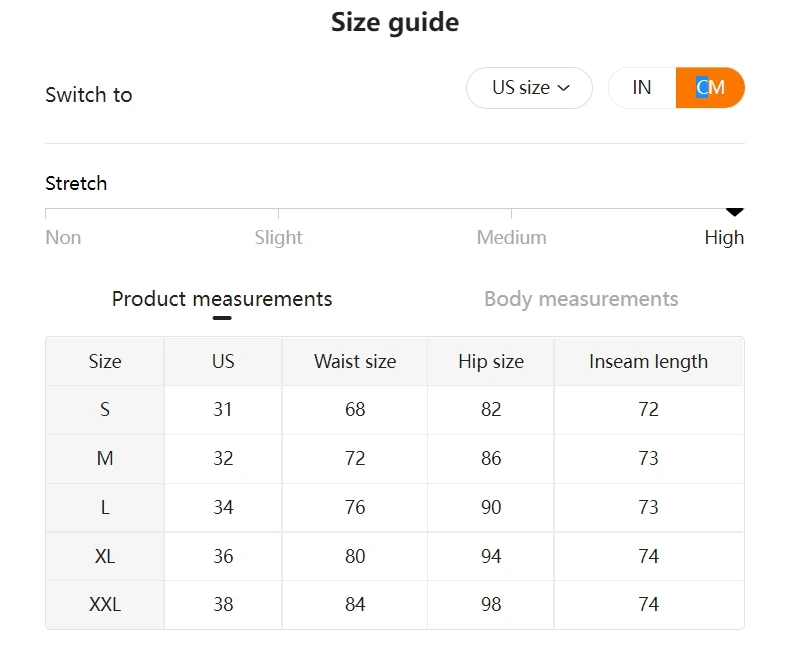
Task: Select the XL size row
Action: point(105,557)
